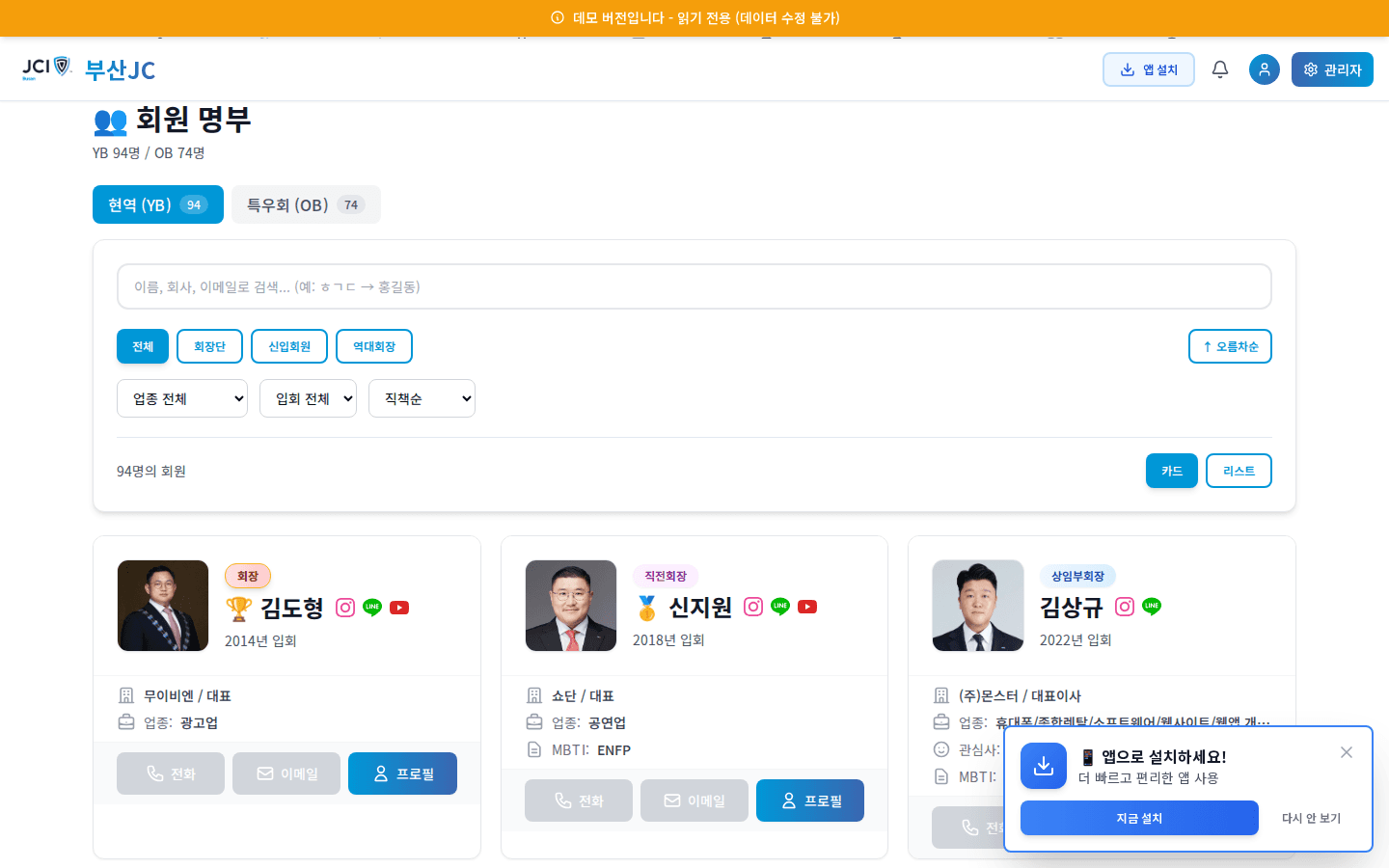The image size is (1389, 868).
Task: Open 김도형's Instagram icon
Action: pyautogui.click(x=345, y=608)
